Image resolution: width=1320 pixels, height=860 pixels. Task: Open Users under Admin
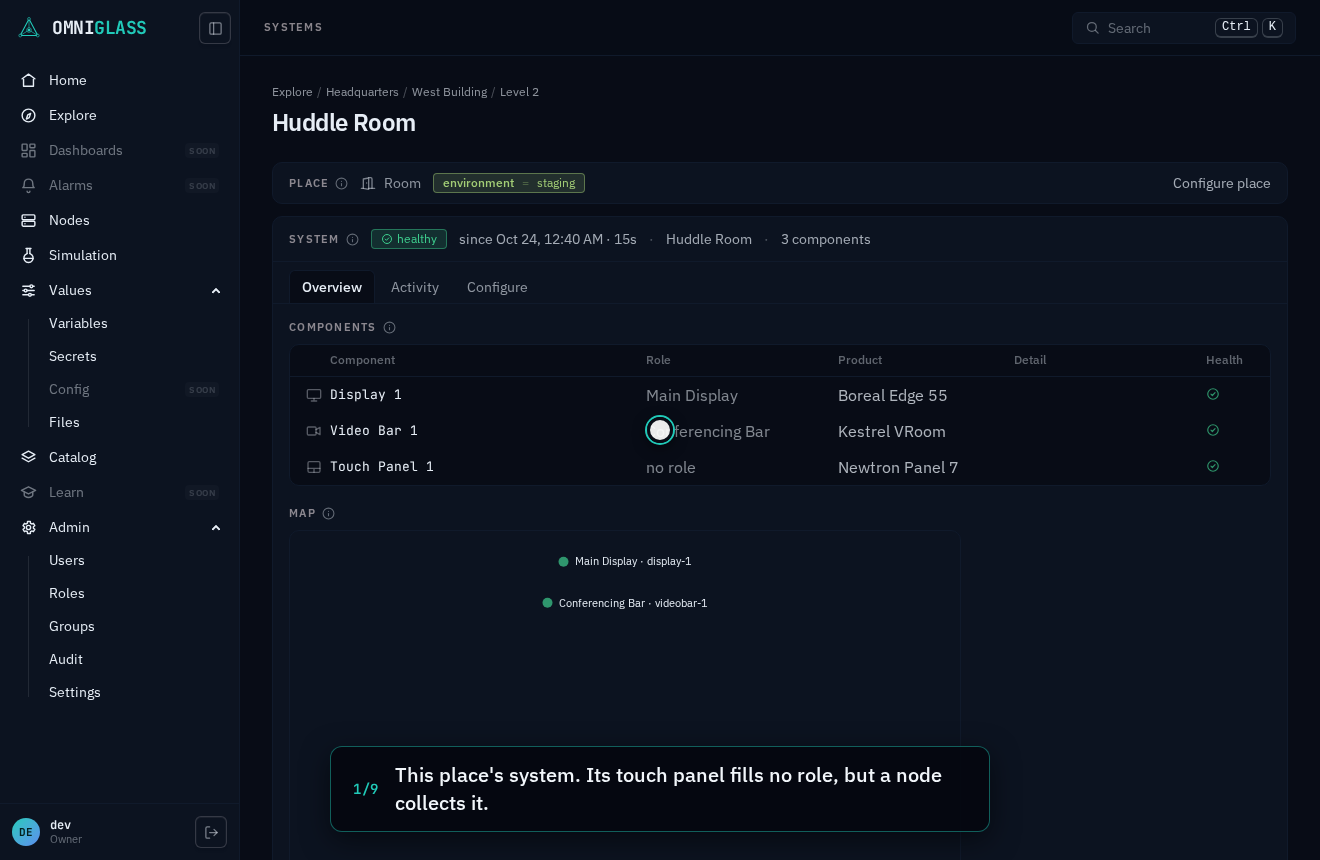[67, 560]
